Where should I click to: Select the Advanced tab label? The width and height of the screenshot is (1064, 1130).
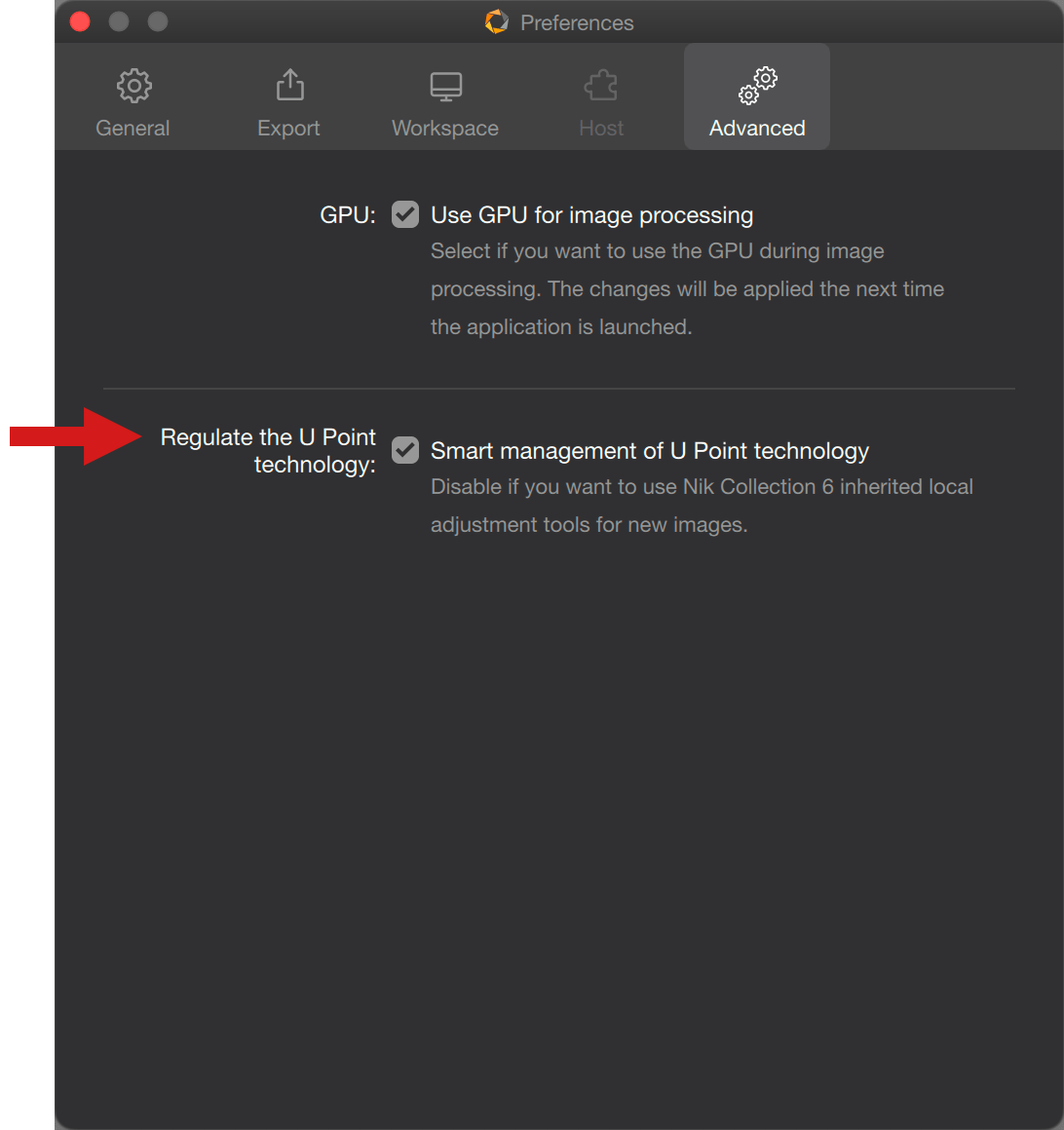(757, 129)
